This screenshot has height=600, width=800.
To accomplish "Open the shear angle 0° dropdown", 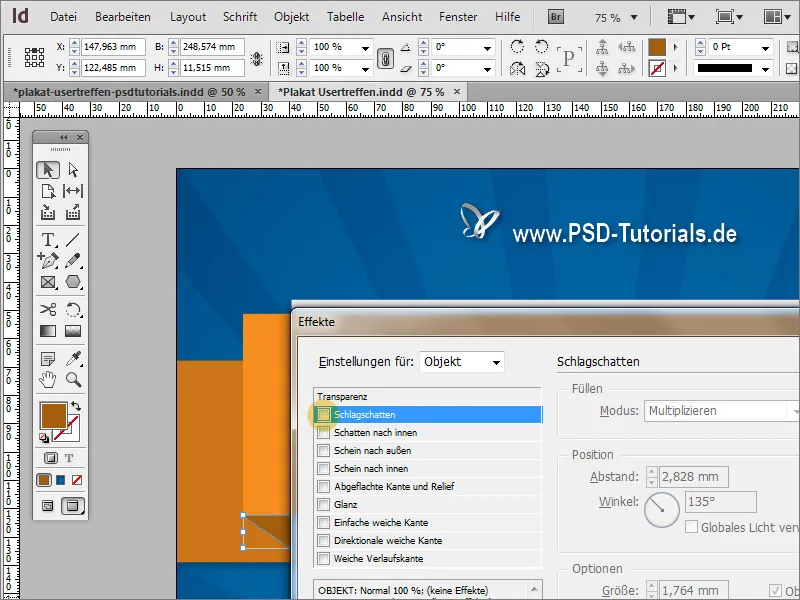I will (x=487, y=69).
